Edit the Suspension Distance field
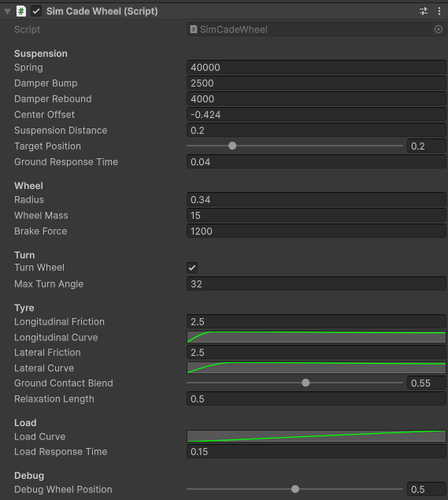This screenshot has width=448, height=500. click(x=316, y=130)
